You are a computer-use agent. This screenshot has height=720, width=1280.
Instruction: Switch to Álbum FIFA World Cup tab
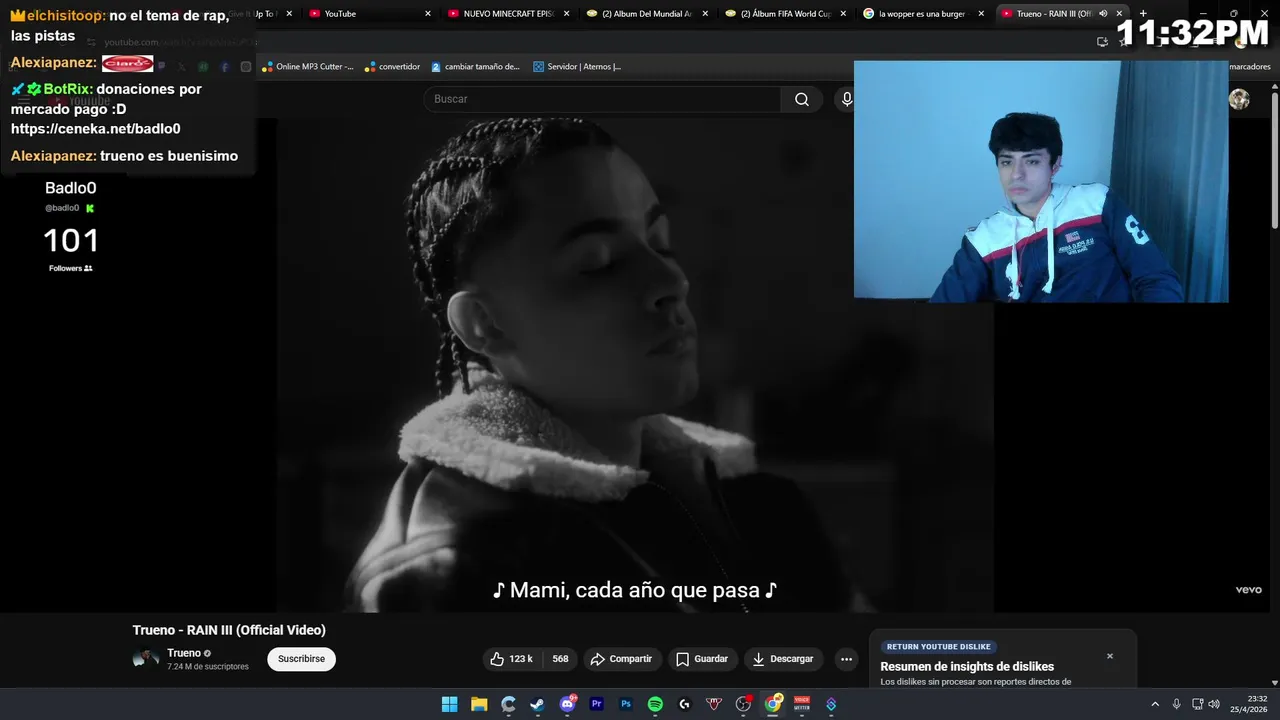click(x=786, y=14)
